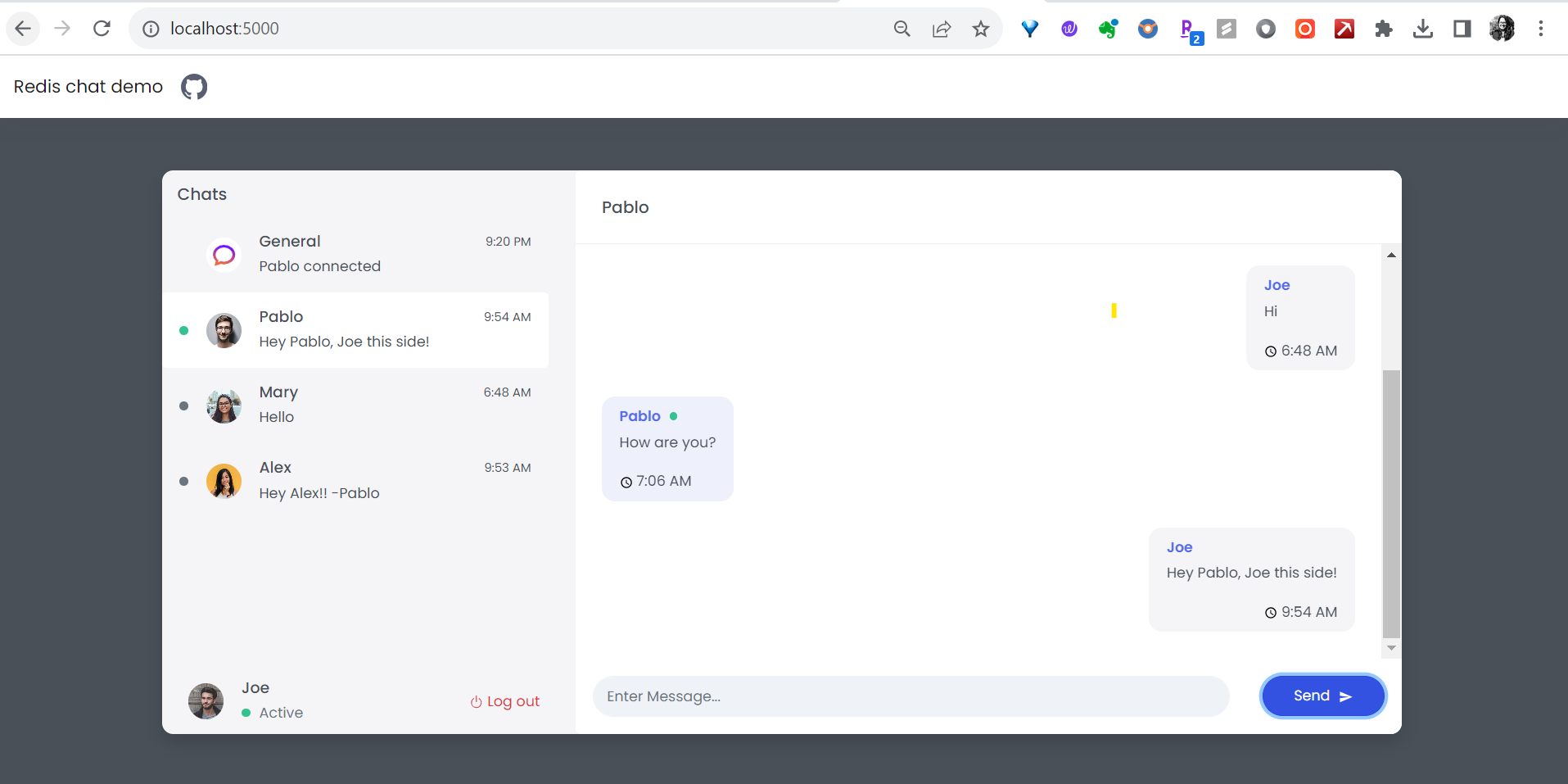1568x784 pixels.
Task: Open the browser Downloads icon
Action: (1423, 29)
